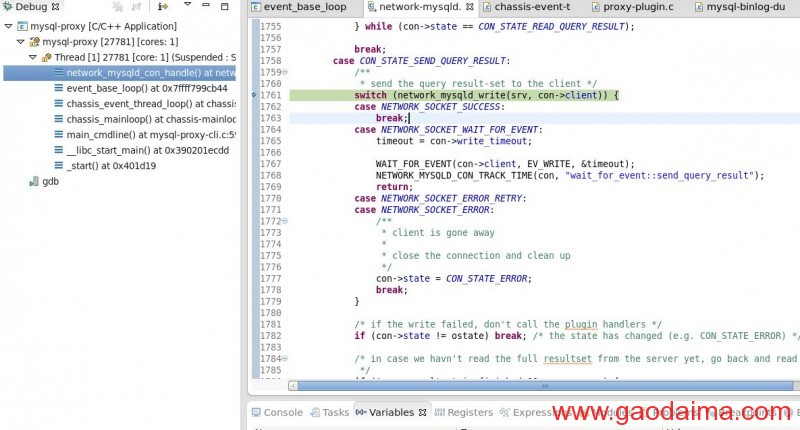
Task: Select chassis_event_thread_loop() stack frame
Action: [x=151, y=104]
